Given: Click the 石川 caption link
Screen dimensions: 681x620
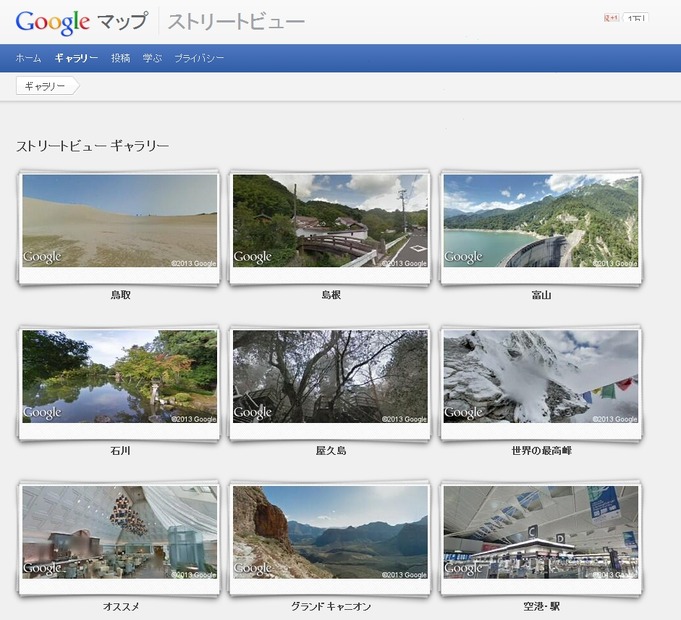Looking at the screenshot, I should (x=120, y=451).
